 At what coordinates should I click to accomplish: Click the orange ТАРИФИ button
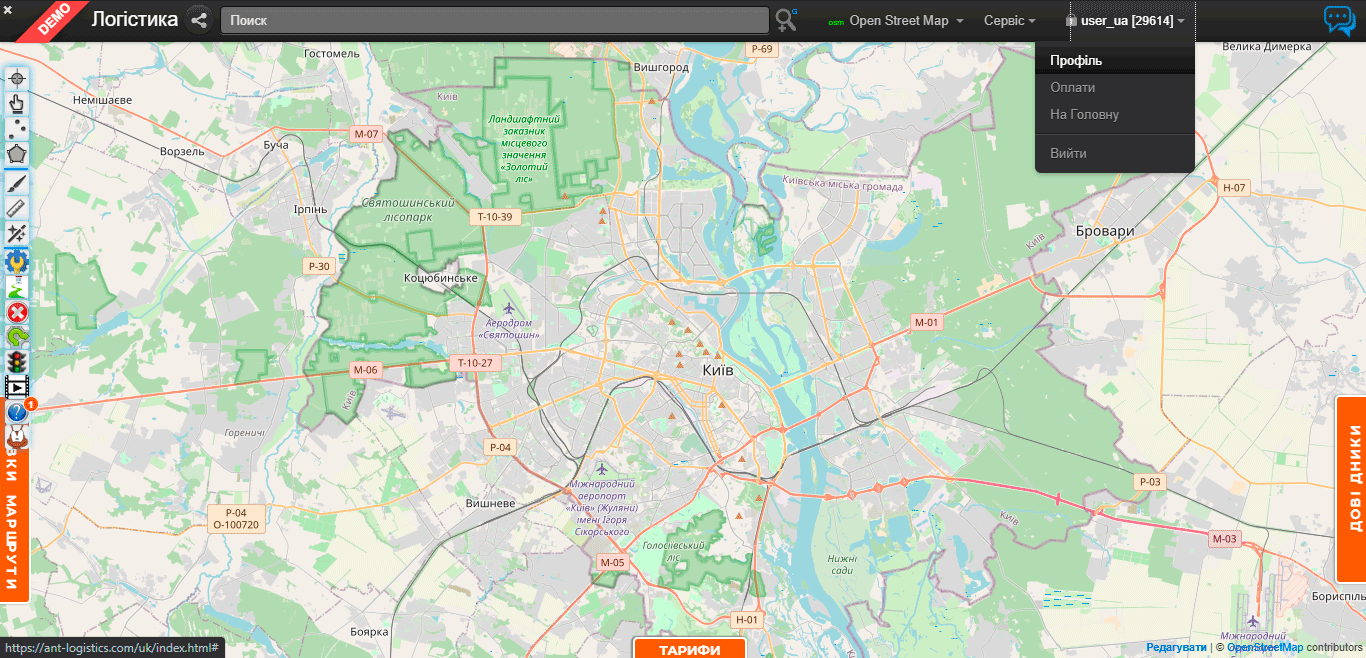click(x=690, y=649)
